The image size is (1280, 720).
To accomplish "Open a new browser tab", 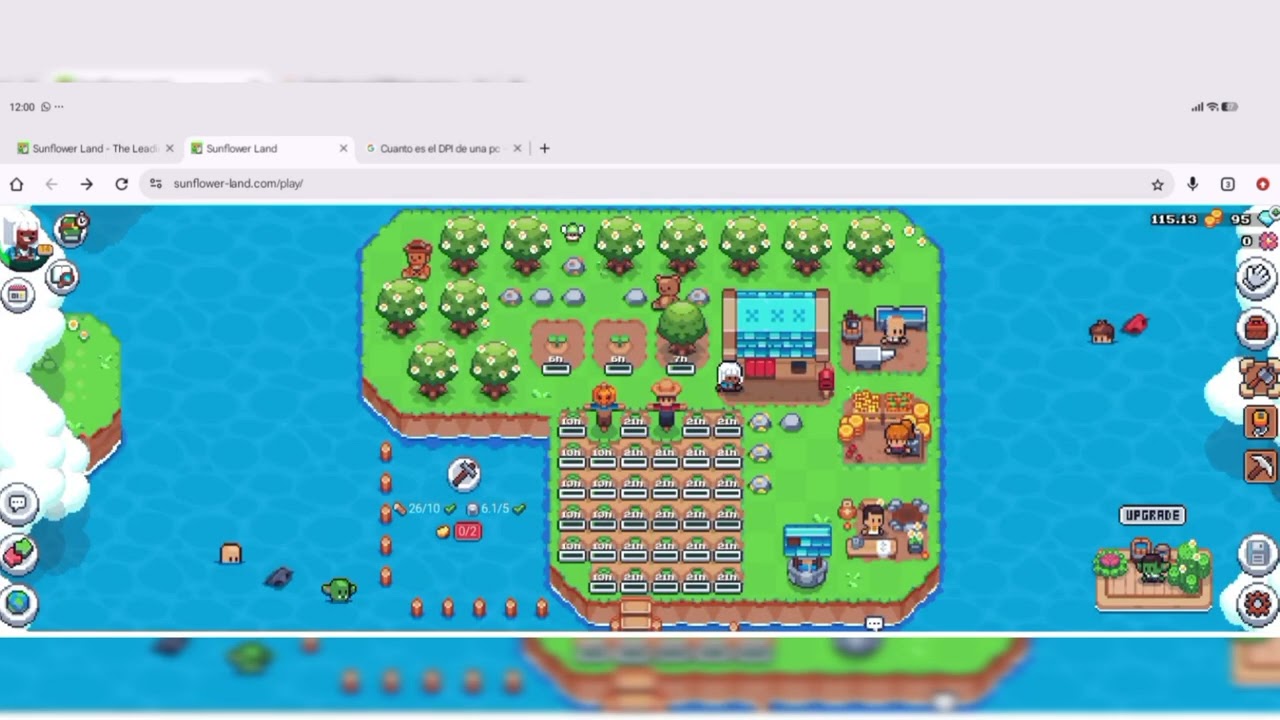I will click(544, 148).
